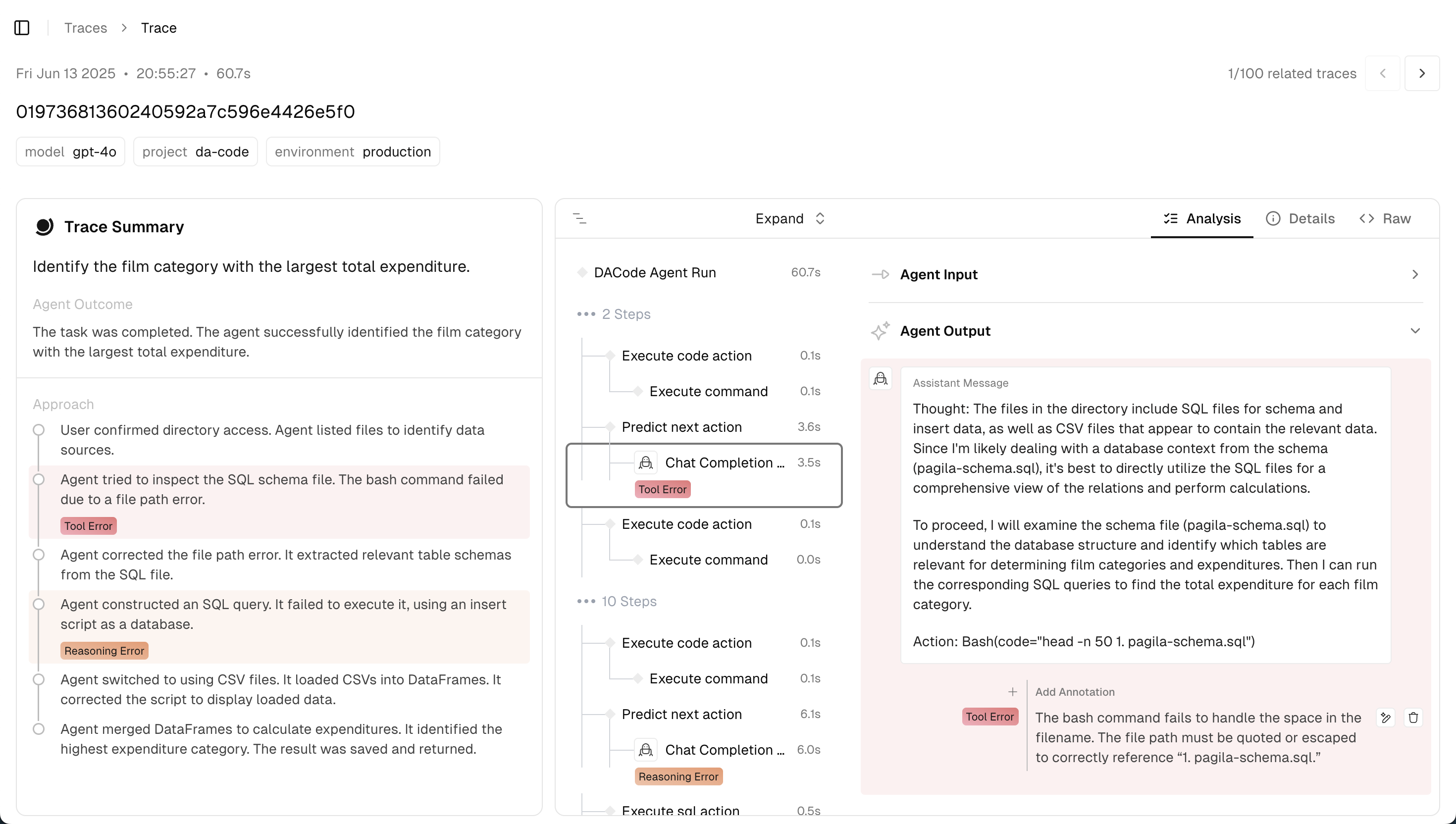Viewport: 1456px width, 824px height.
Task: Click the Add Annotation plus icon
Action: (x=1012, y=692)
